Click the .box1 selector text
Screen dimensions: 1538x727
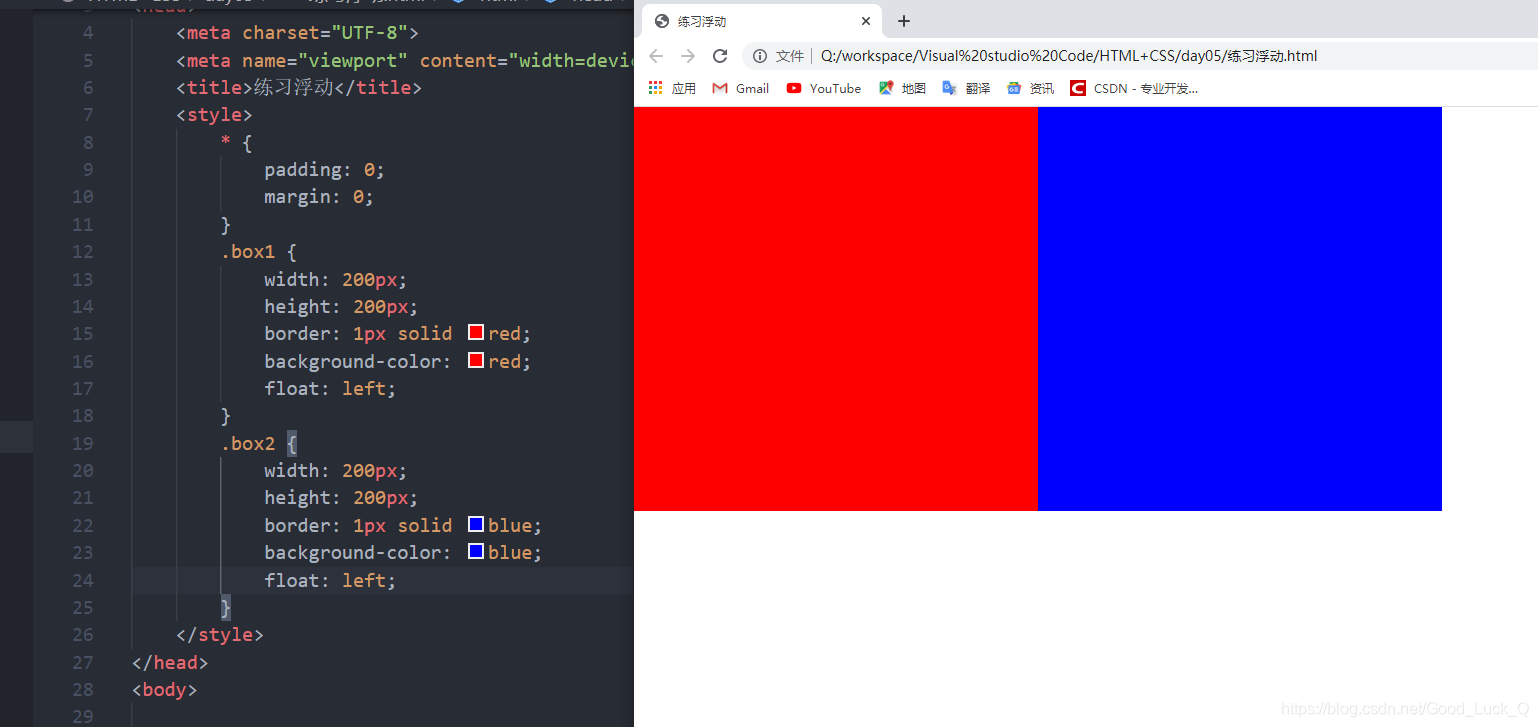248,252
